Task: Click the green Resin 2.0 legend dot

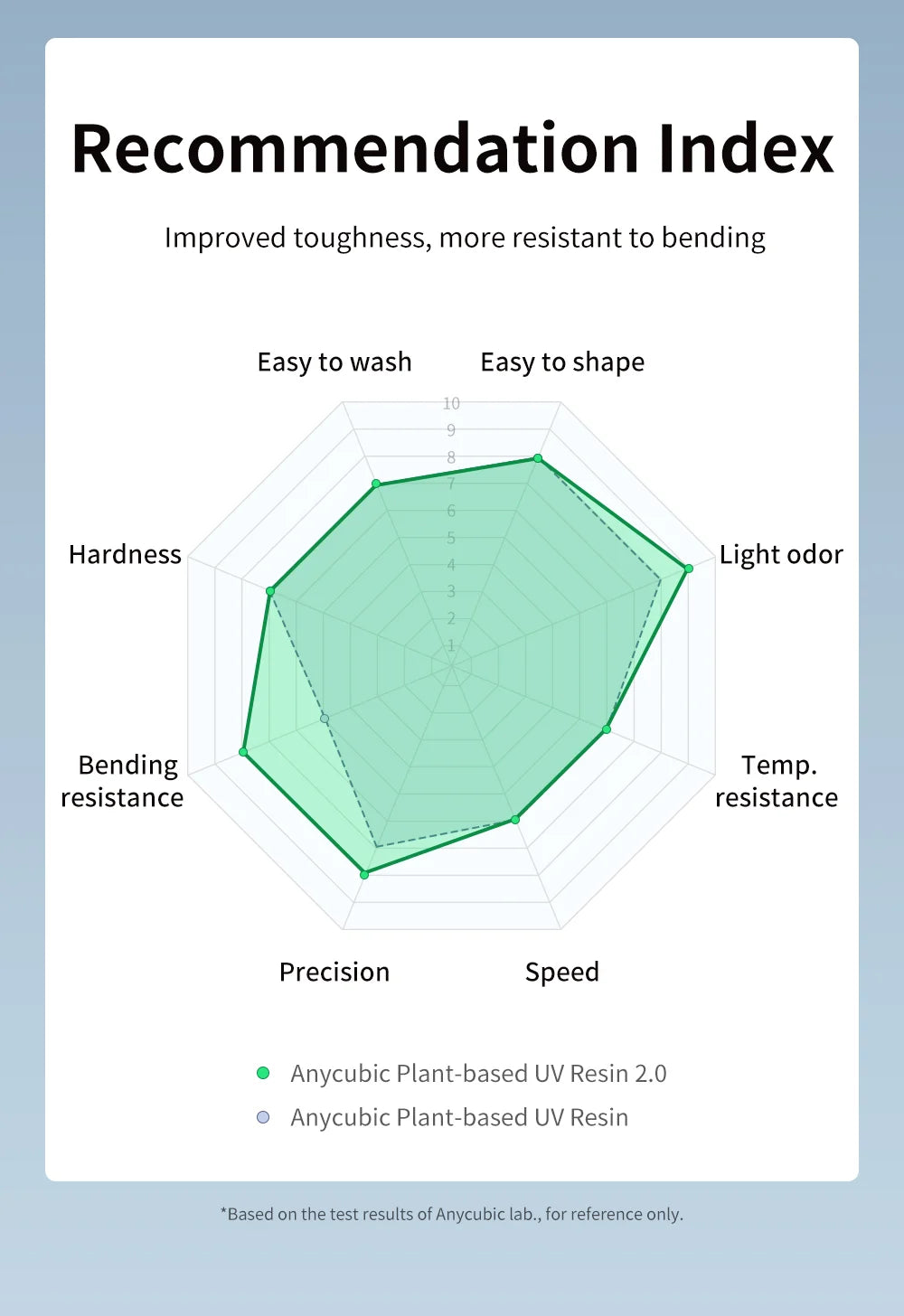Action: coord(263,1073)
